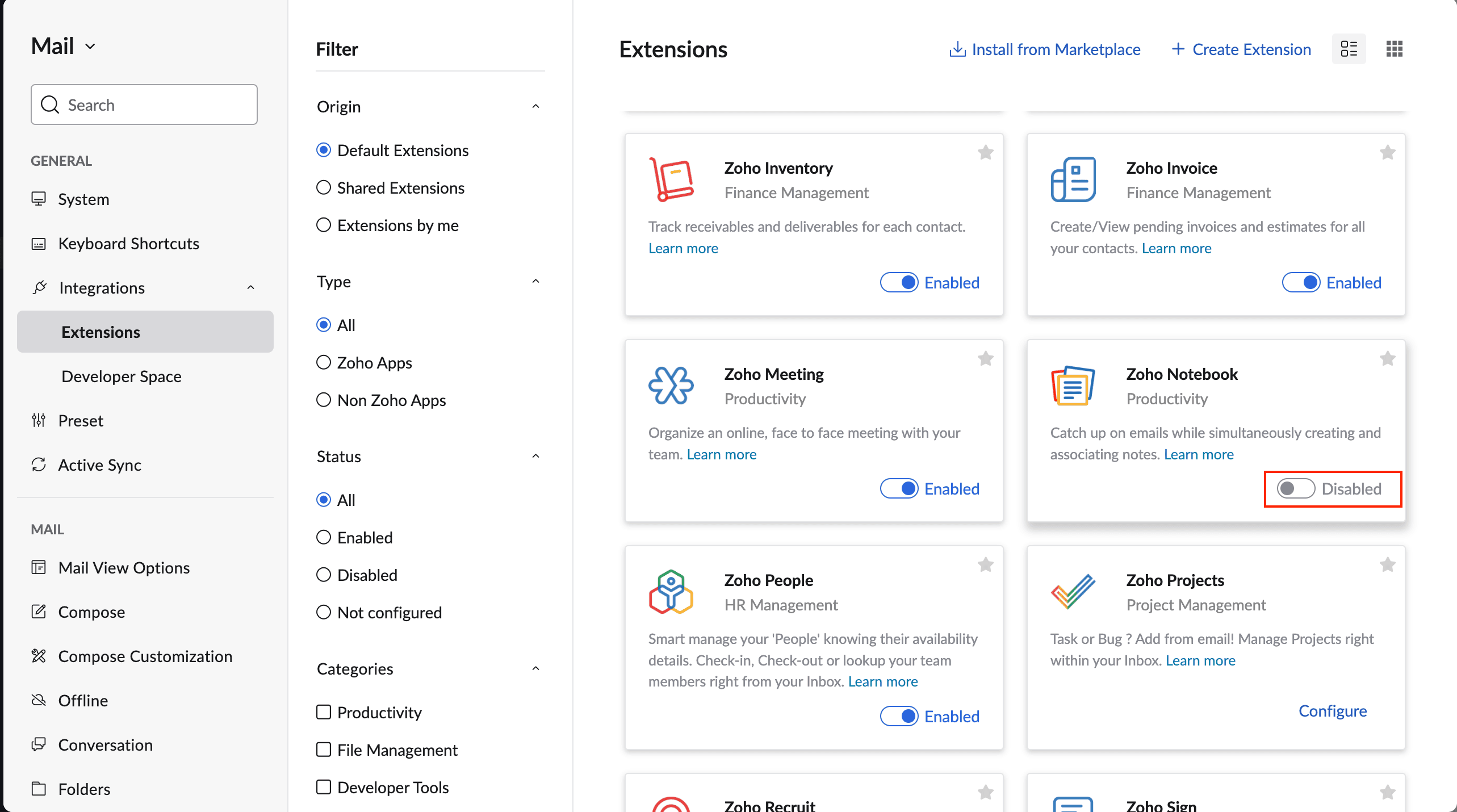
Task: Open Developer Space in sidebar
Action: pos(121,376)
